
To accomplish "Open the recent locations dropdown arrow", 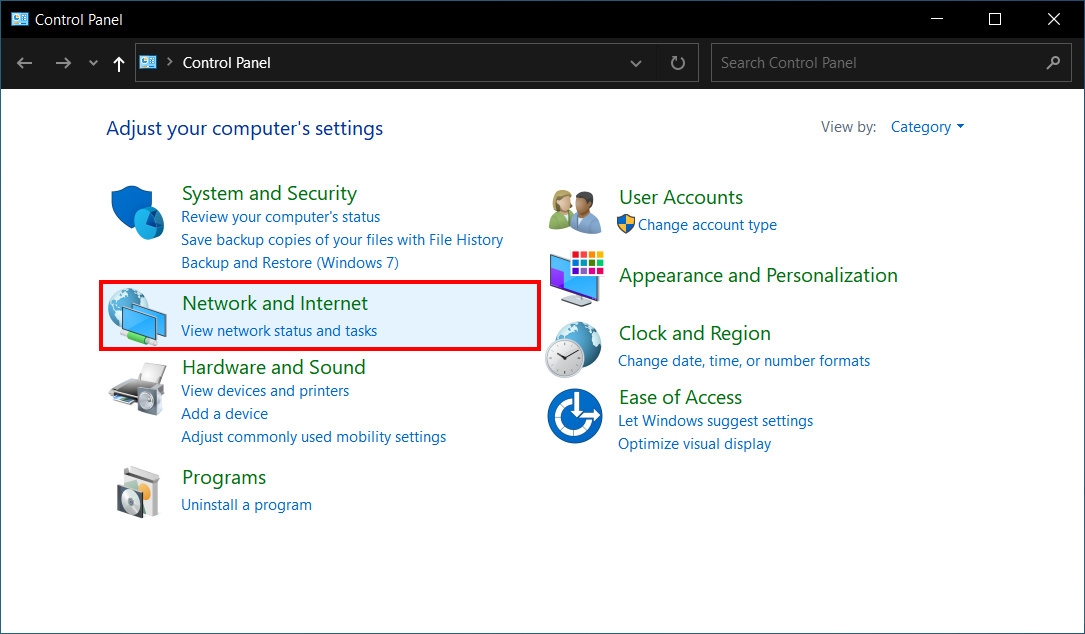I will point(93,63).
